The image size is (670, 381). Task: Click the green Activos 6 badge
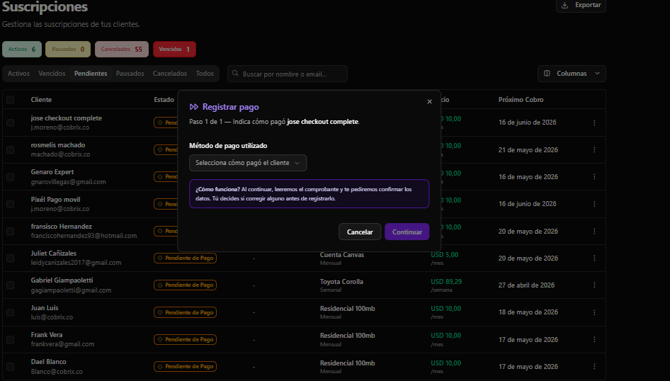(x=22, y=49)
